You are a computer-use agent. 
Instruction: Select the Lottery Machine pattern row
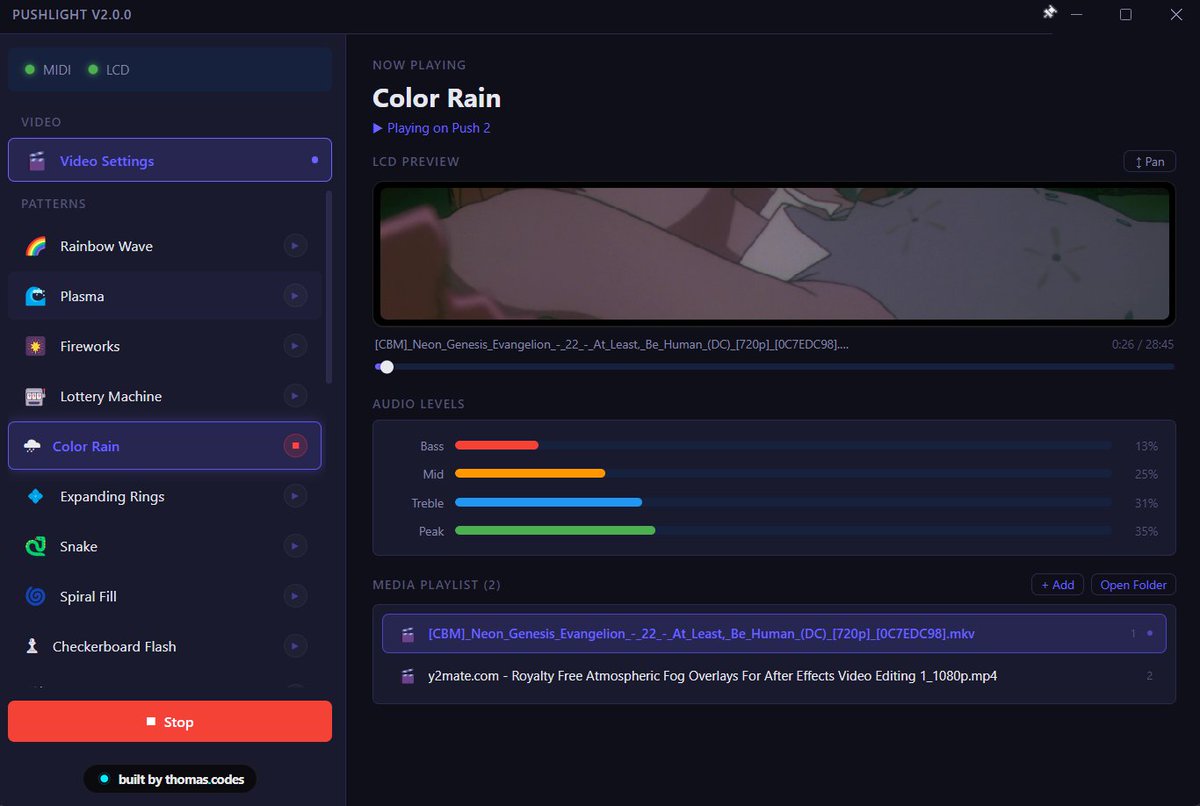[x=165, y=396]
